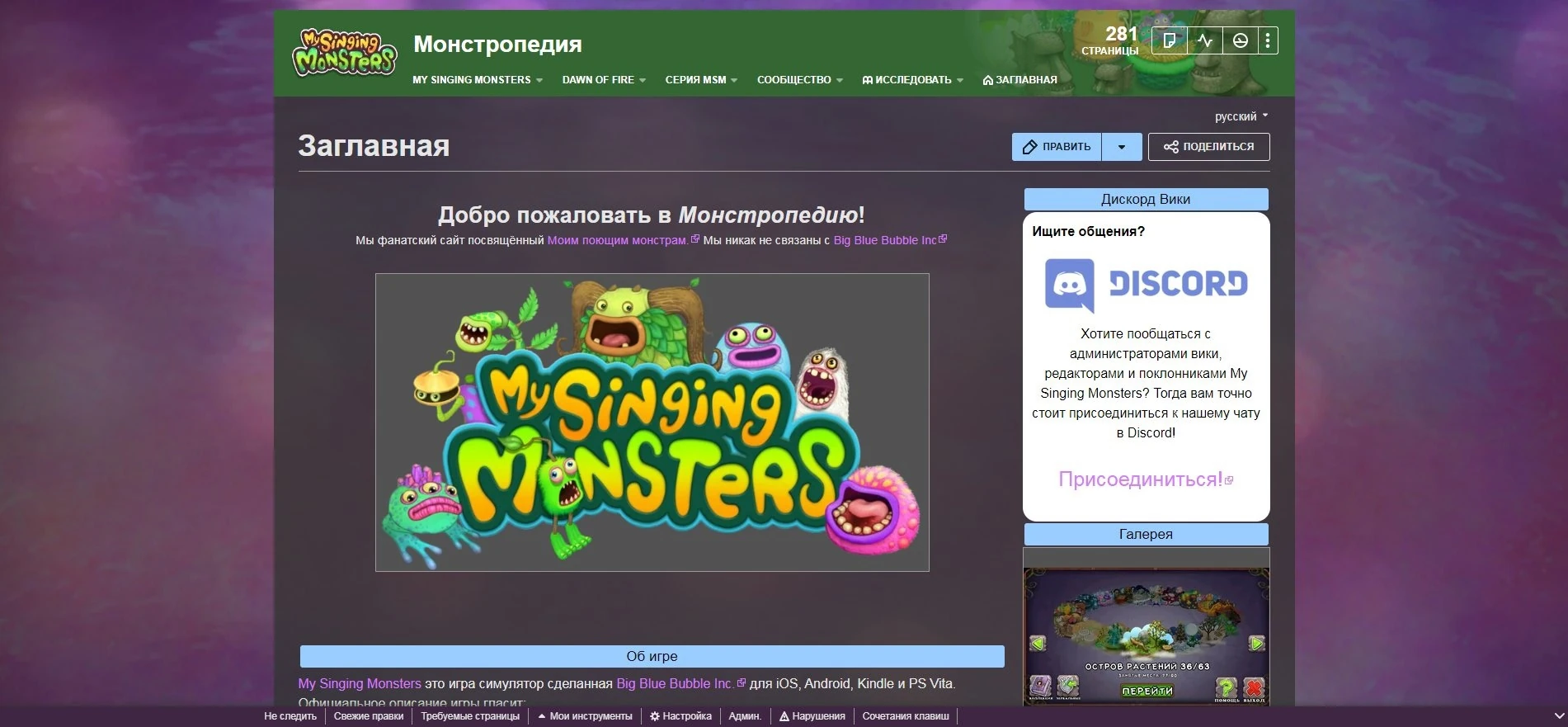Image resolution: width=1568 pixels, height=727 pixels.
Task: Open the three-dot more menu in header
Action: click(x=1268, y=40)
